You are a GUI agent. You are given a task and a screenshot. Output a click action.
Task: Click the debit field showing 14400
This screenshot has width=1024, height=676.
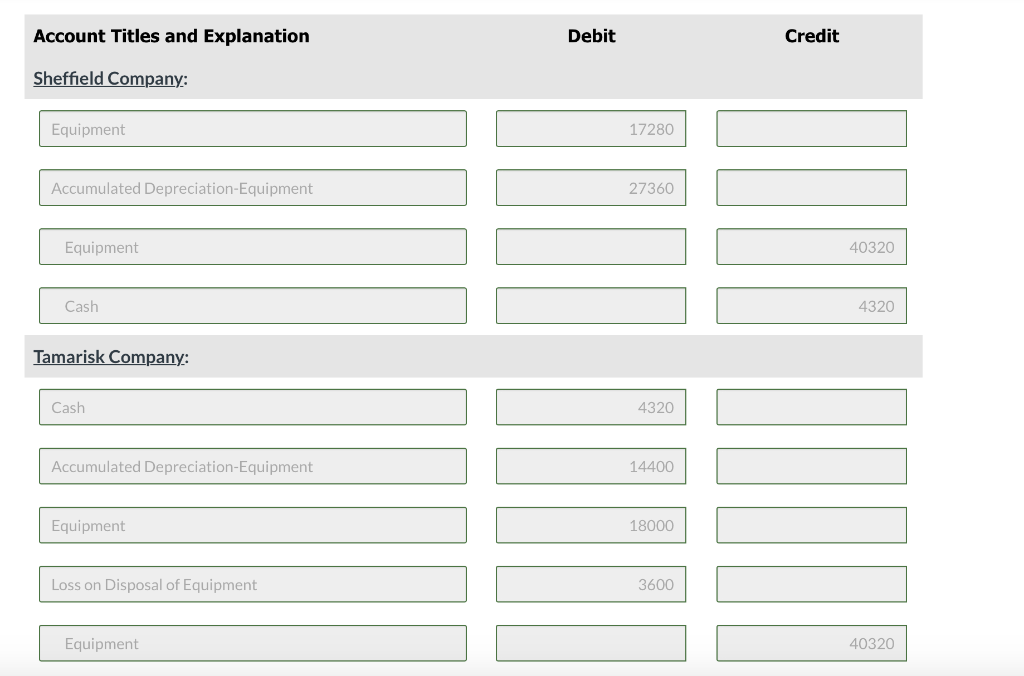(x=591, y=466)
